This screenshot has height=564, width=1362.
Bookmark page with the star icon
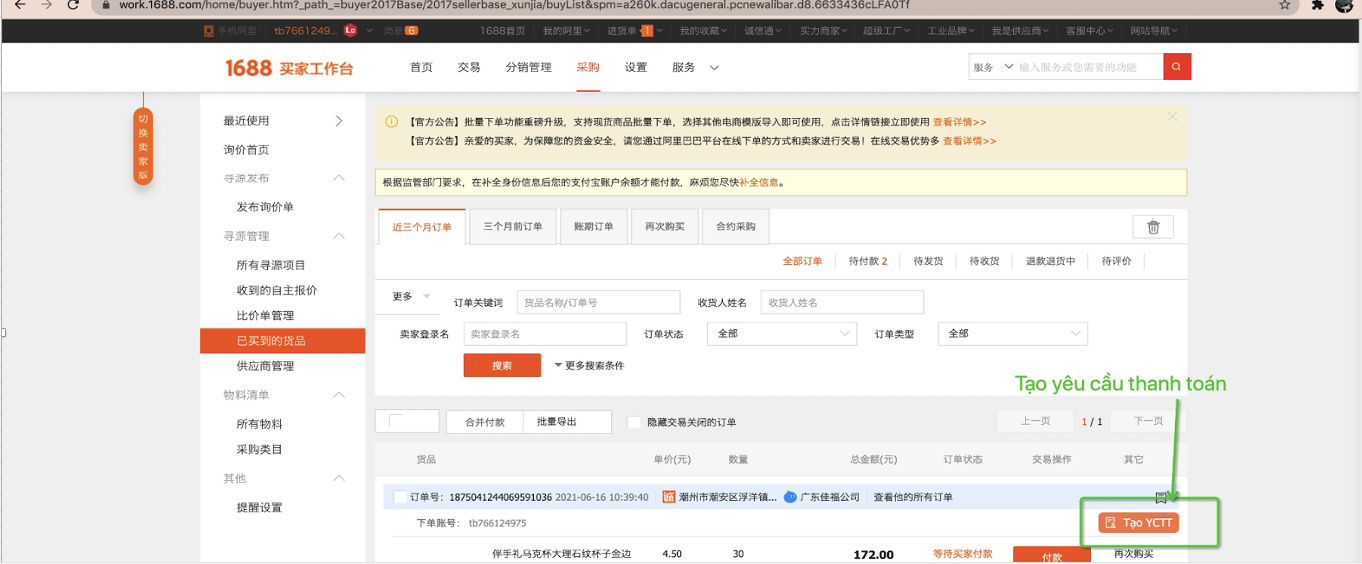(x=1285, y=5)
